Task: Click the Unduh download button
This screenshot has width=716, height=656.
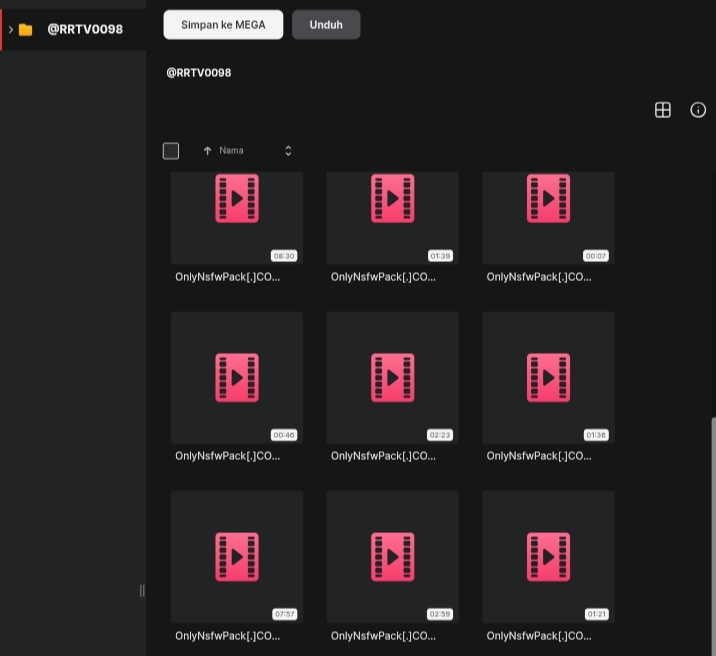Action: click(x=326, y=25)
